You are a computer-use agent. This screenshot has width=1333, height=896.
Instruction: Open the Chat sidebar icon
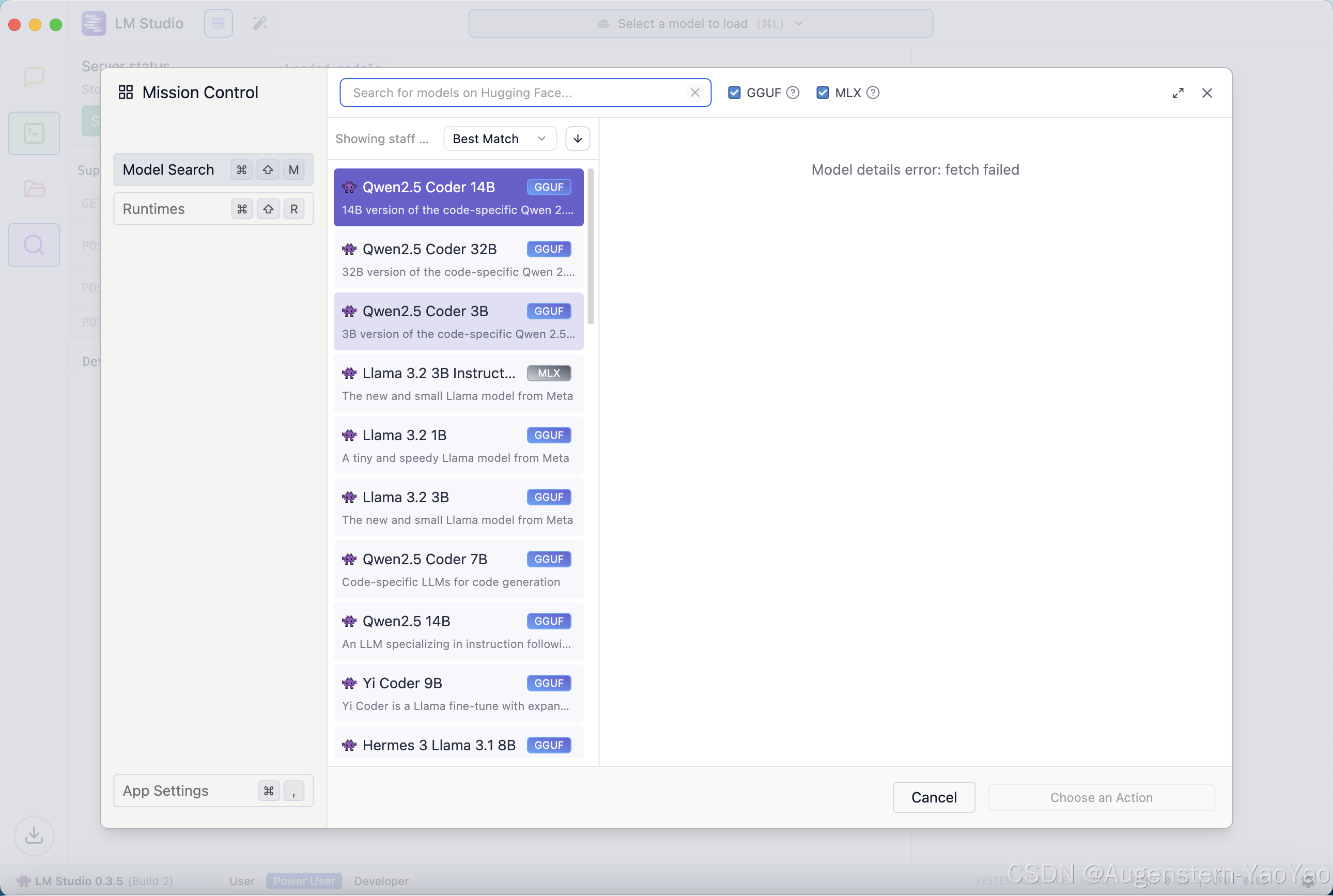tap(34, 77)
